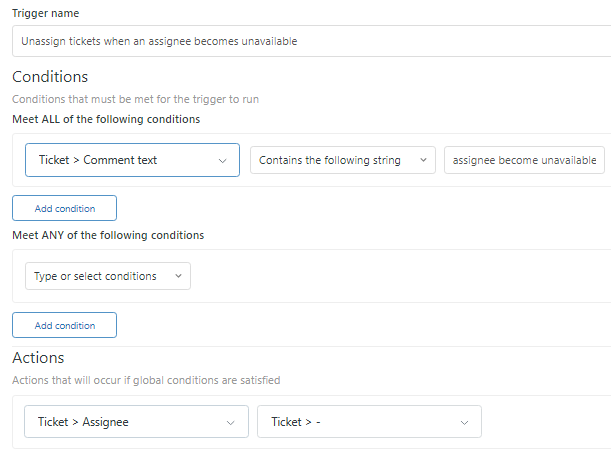The height and width of the screenshot is (457, 611).
Task: Open the Contains the following string operator dropdown
Action: click(x=343, y=160)
